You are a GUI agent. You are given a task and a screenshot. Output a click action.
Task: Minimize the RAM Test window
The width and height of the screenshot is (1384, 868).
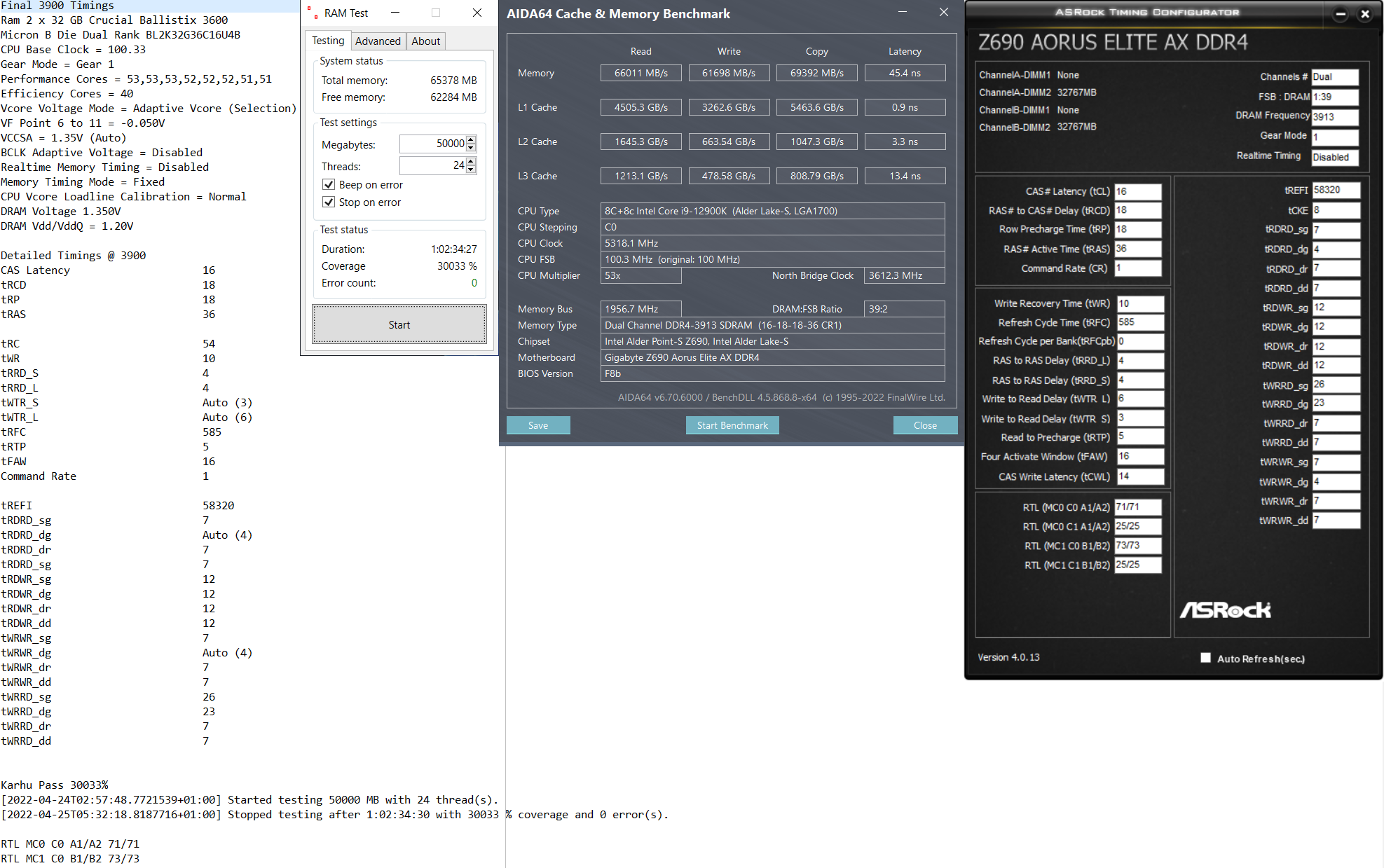coord(395,13)
